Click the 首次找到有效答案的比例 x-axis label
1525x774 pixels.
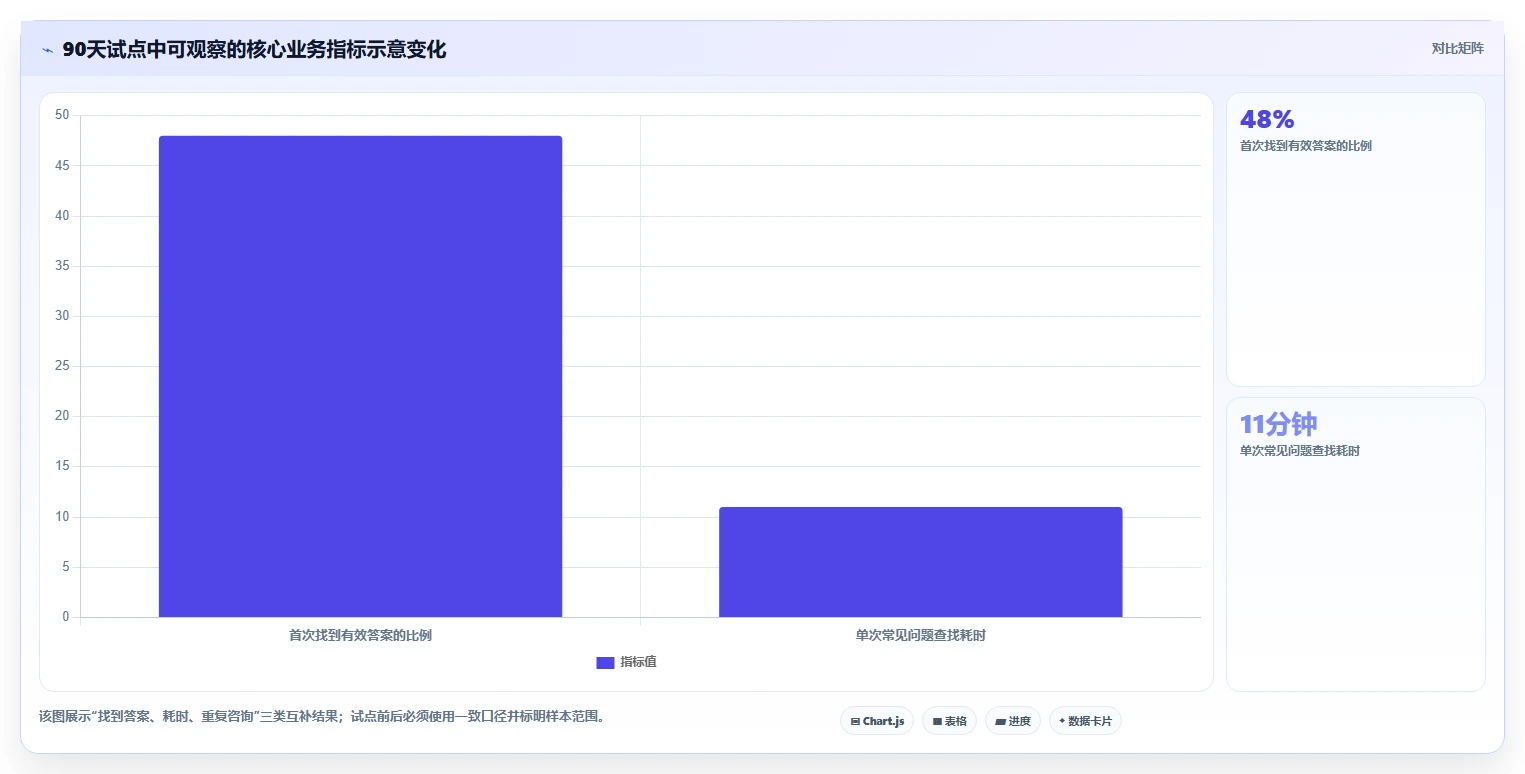(360, 635)
